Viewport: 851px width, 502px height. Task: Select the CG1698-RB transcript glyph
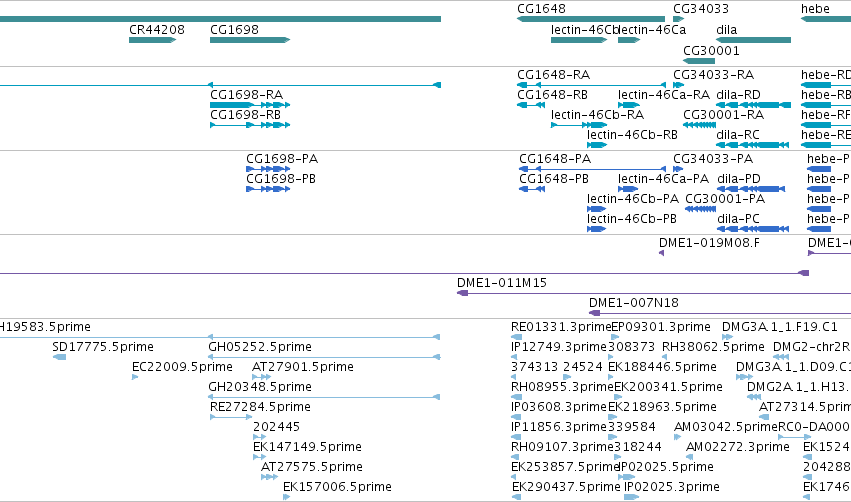250,125
